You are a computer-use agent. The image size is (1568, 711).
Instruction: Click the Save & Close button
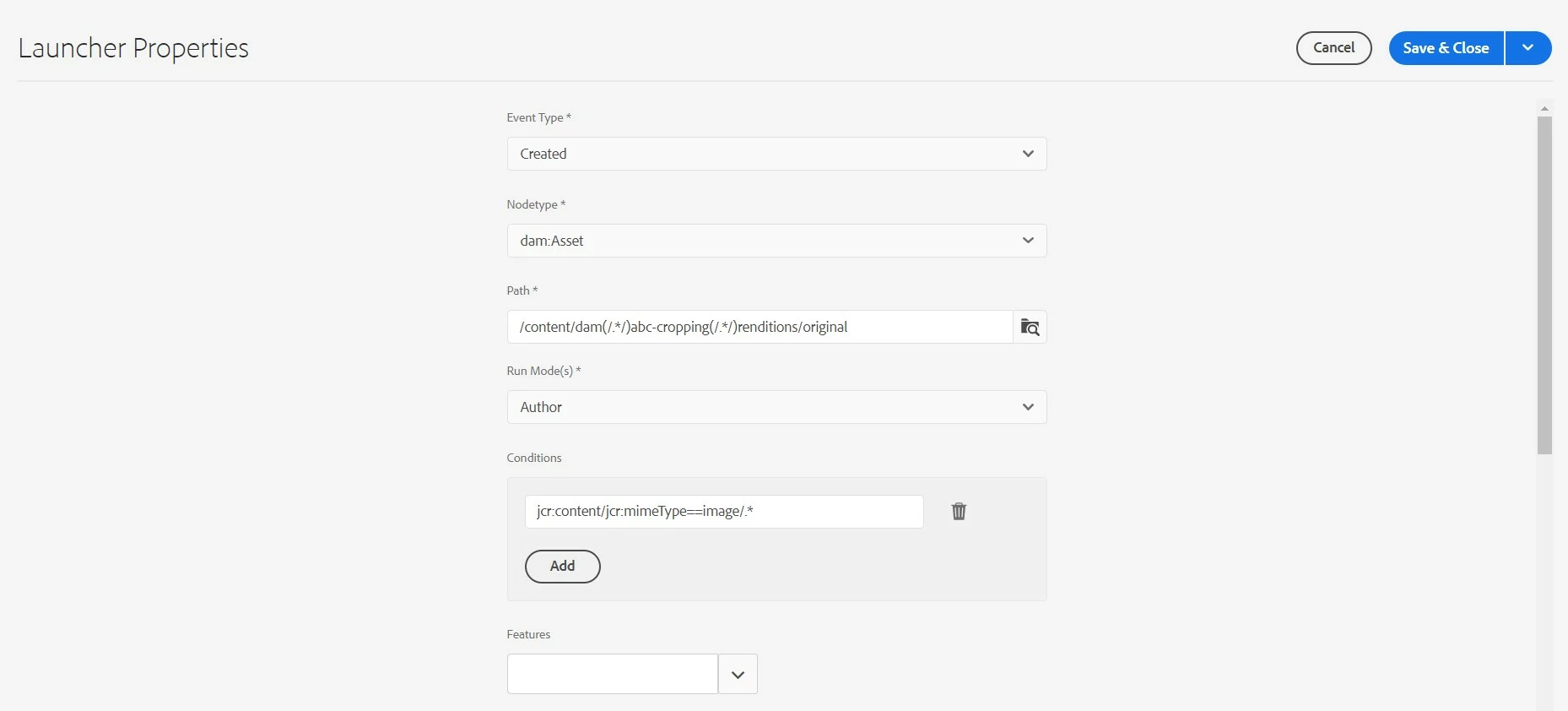[1446, 48]
